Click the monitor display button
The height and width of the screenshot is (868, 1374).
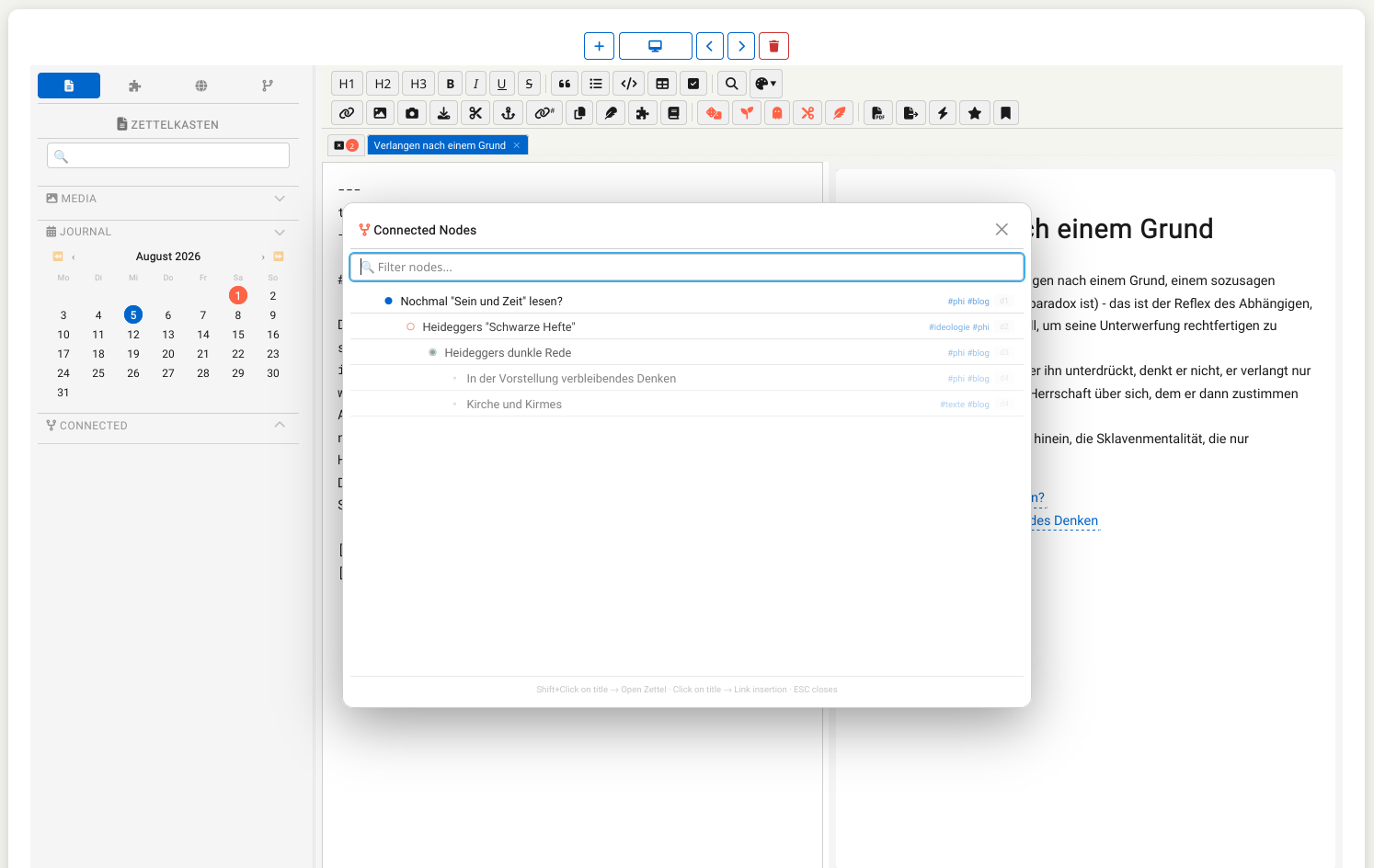pyautogui.click(x=656, y=46)
